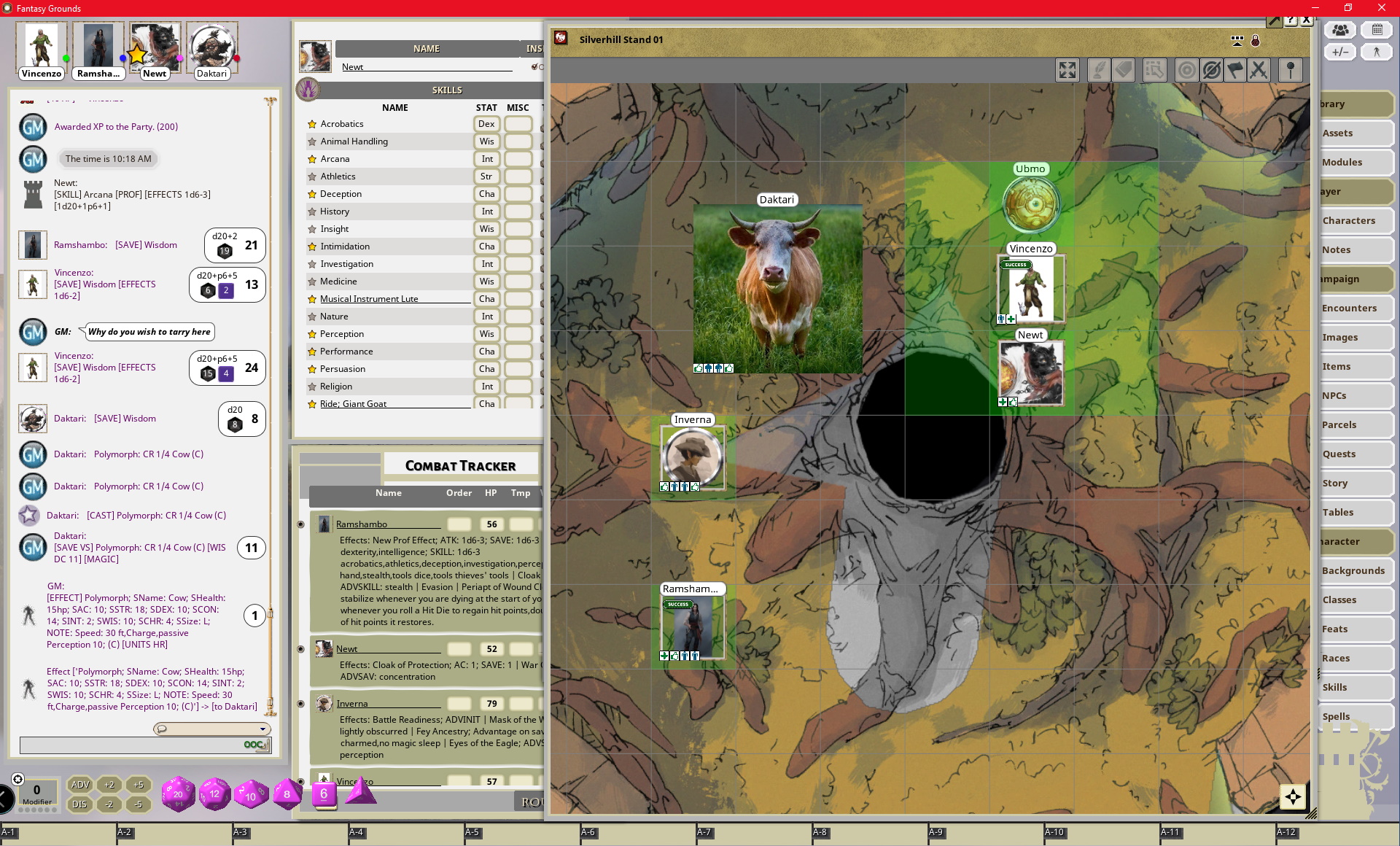
Task: Expand the Characters sidebar section
Action: (x=1356, y=220)
